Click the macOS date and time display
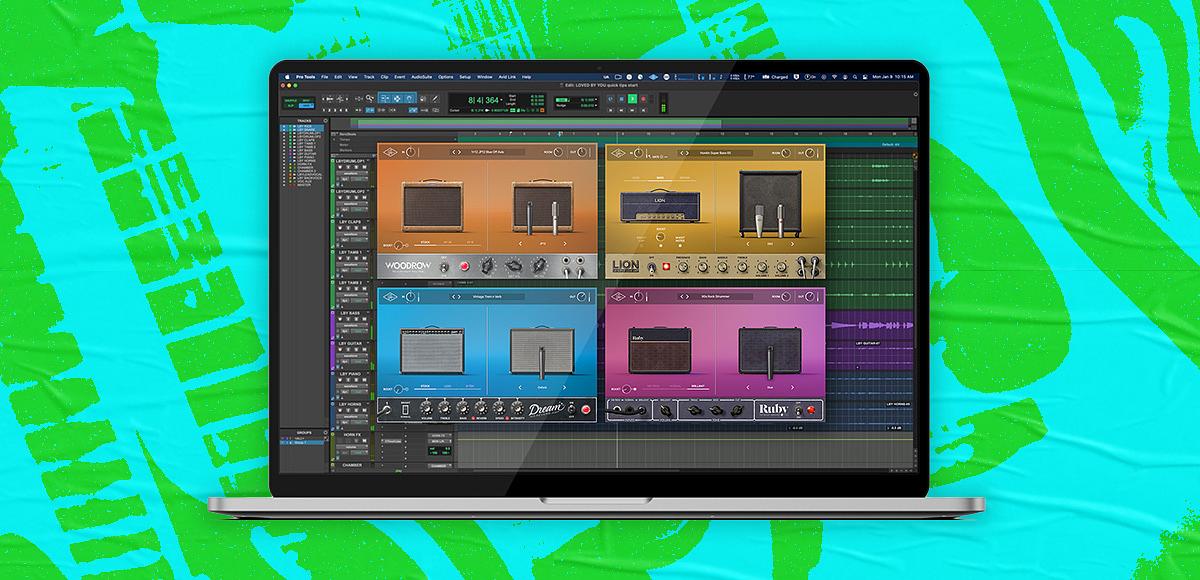Image resolution: width=1200 pixels, height=580 pixels. click(893, 77)
